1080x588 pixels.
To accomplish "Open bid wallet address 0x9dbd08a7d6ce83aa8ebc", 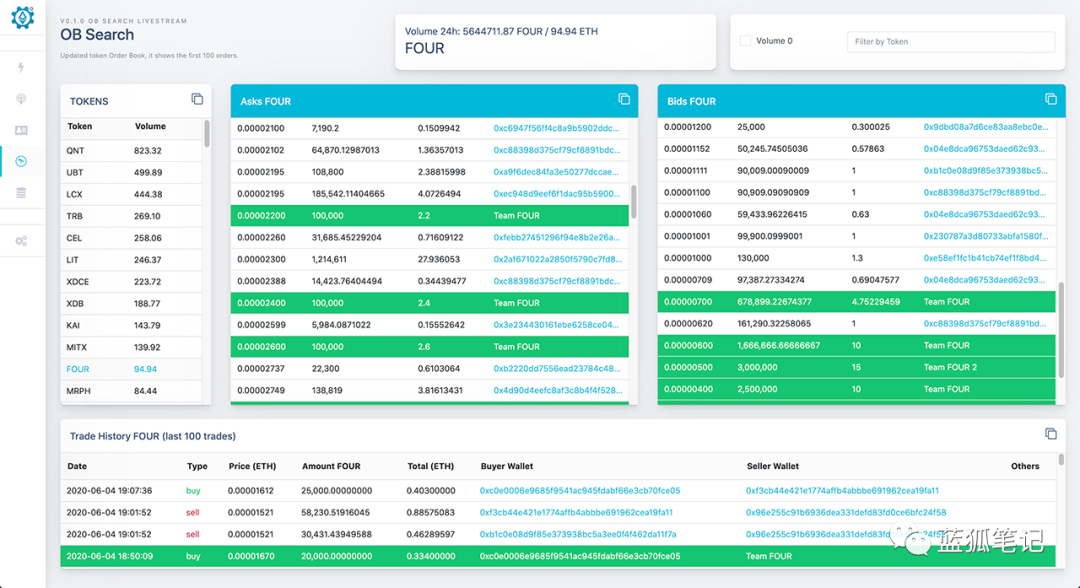I will (985, 127).
